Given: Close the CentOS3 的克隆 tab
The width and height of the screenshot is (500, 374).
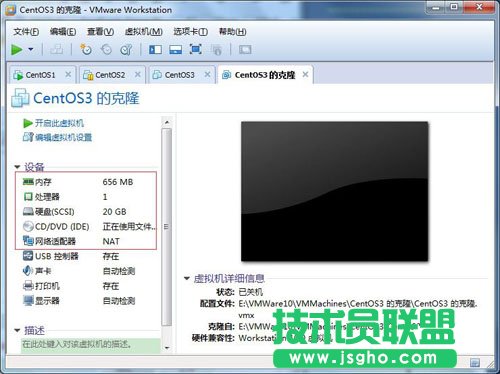Looking at the screenshot, I should [x=305, y=74].
